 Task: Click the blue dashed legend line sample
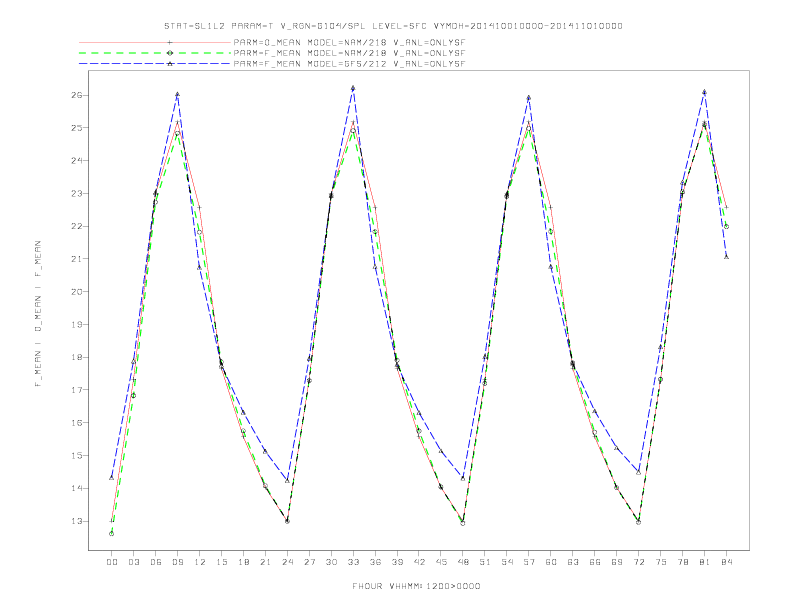[x=155, y=64]
